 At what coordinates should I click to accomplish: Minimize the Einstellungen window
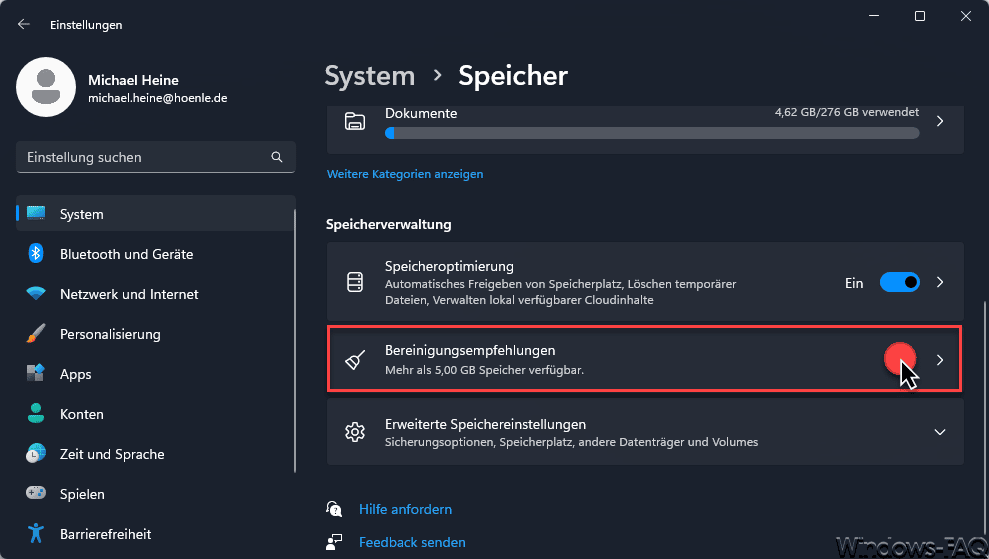tap(874, 16)
